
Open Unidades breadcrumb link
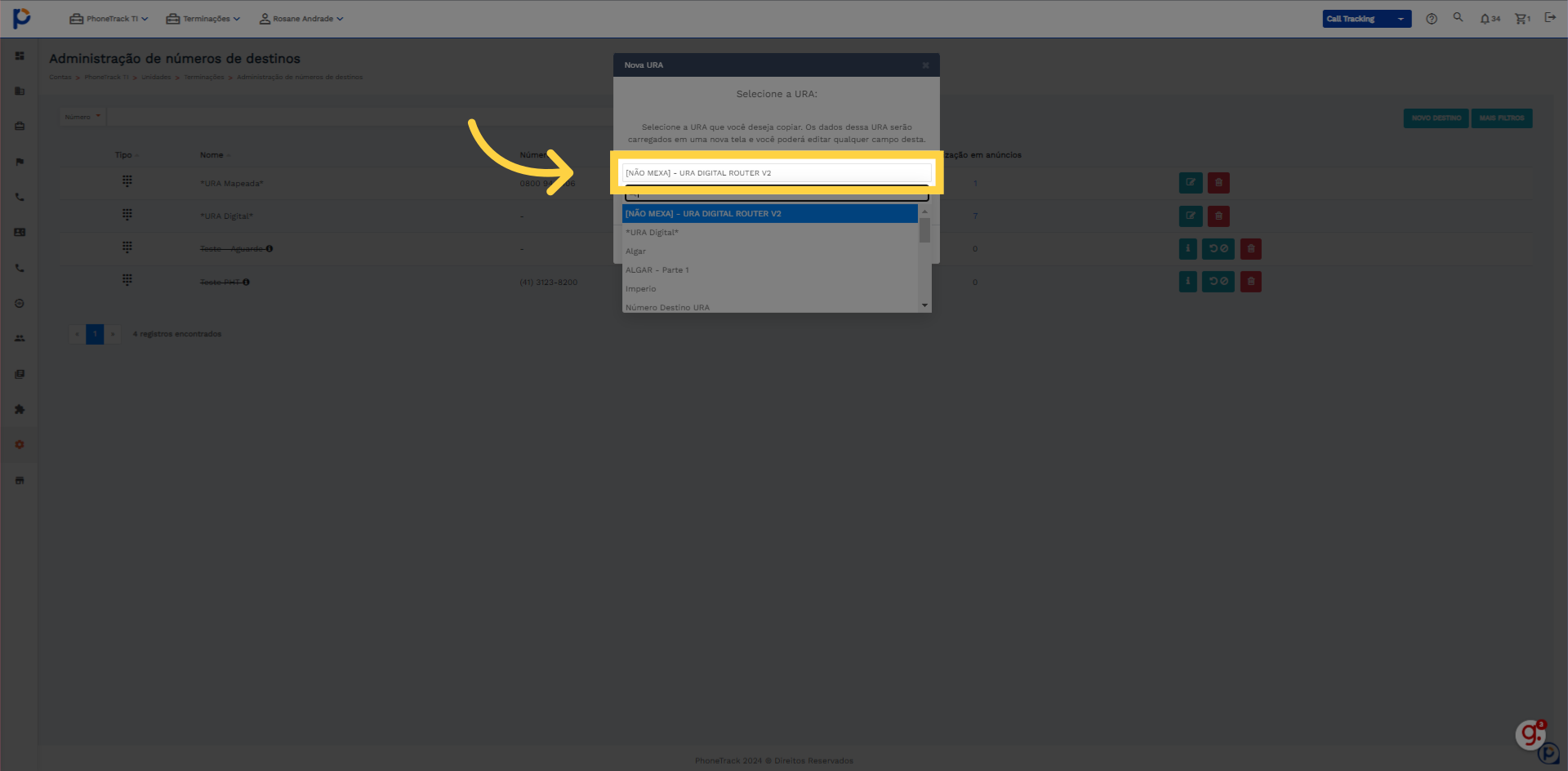[156, 78]
